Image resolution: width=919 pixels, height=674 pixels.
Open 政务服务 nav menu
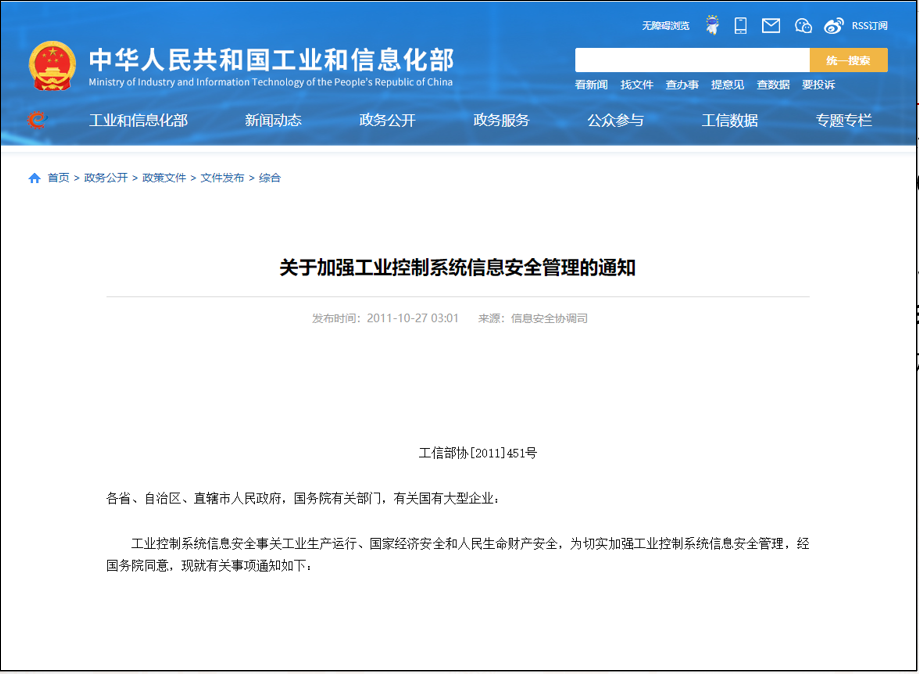point(501,120)
